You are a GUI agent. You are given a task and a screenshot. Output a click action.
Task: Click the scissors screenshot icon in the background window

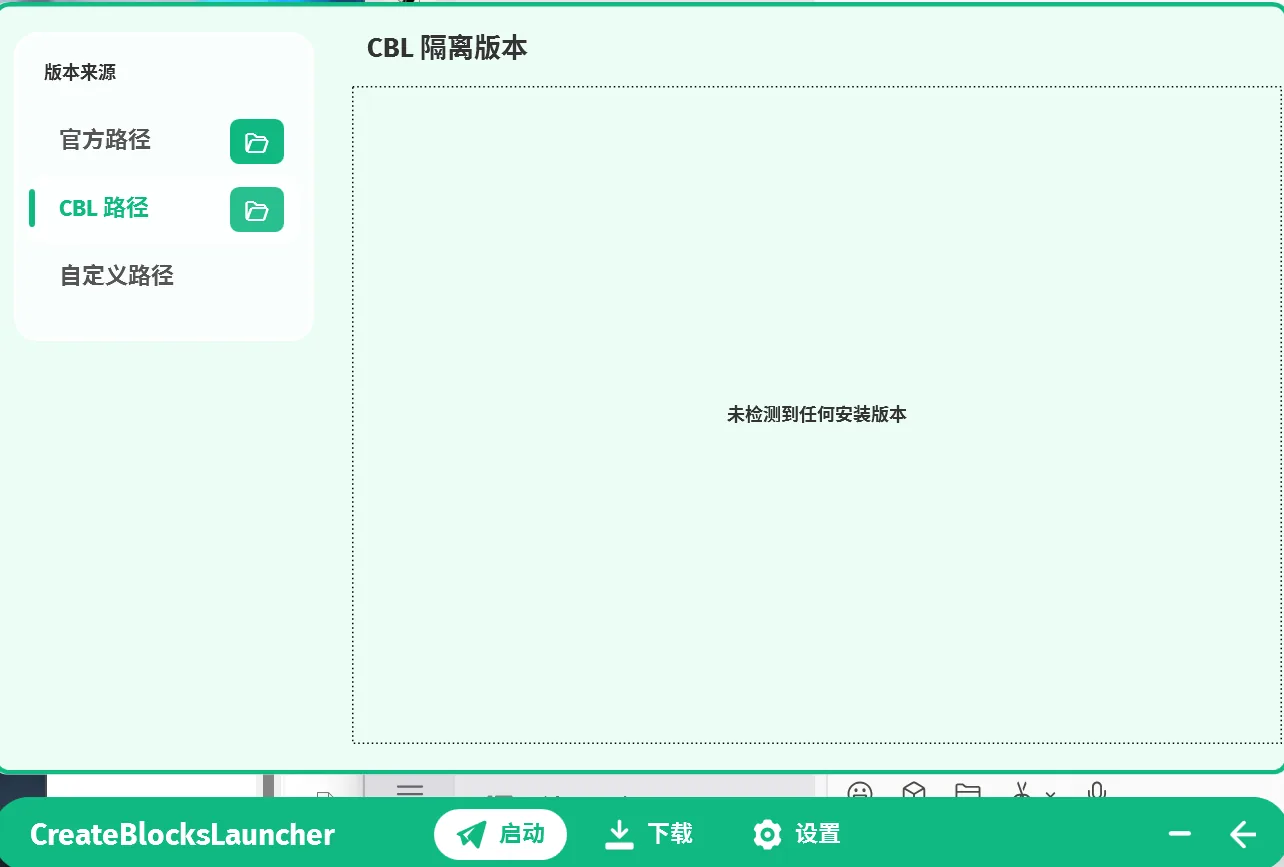[x=1021, y=792]
